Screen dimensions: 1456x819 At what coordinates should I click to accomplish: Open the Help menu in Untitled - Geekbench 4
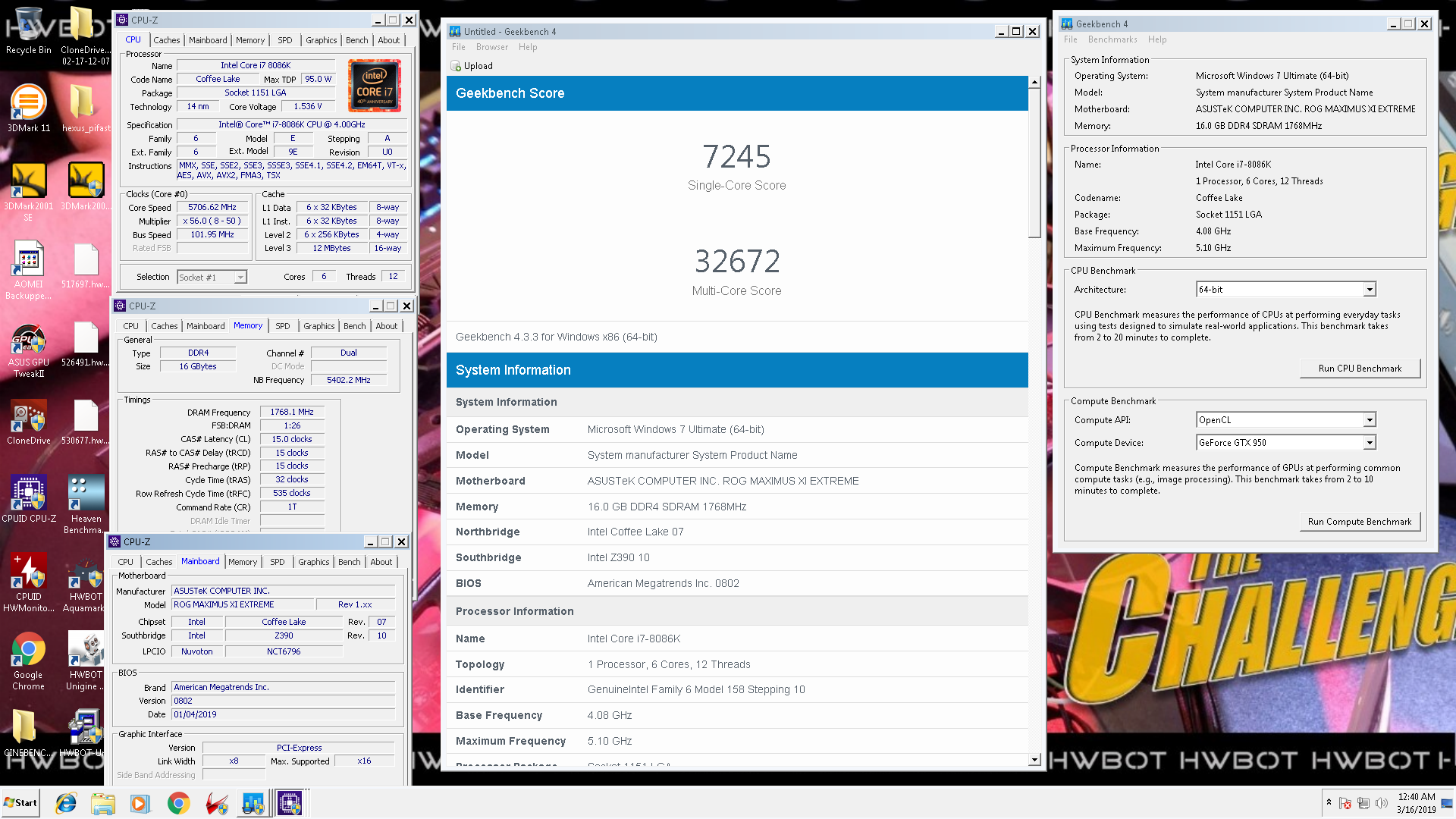(x=528, y=47)
